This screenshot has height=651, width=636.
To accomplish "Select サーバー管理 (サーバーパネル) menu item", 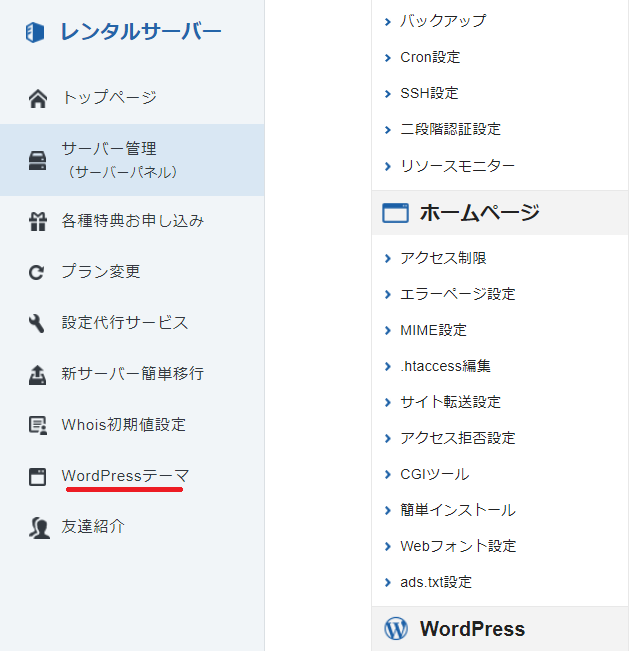I will (132, 160).
